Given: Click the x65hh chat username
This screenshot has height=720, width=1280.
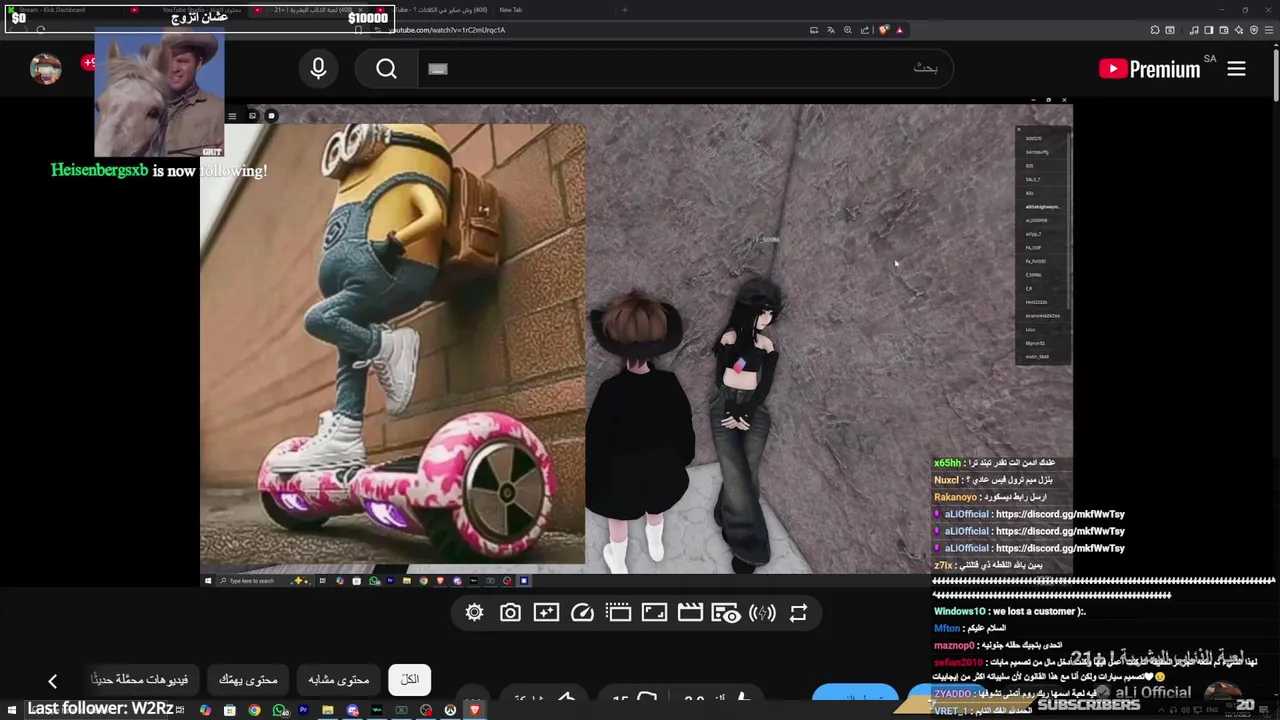Looking at the screenshot, I should (947, 463).
